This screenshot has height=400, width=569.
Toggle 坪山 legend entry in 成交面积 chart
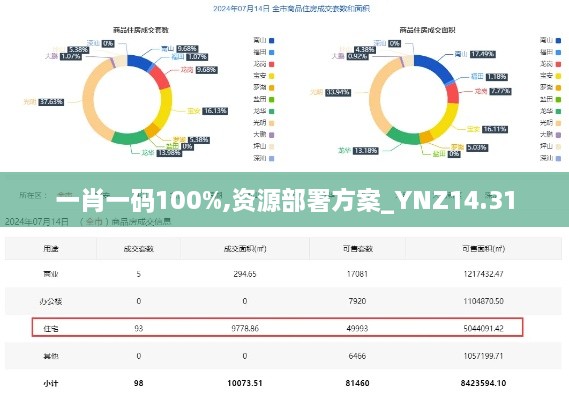(550, 146)
